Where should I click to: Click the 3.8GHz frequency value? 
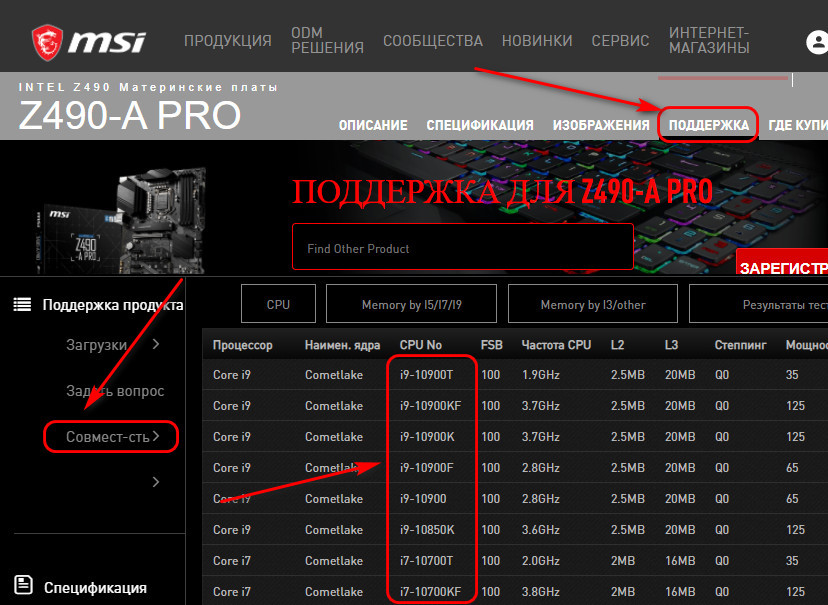click(541, 592)
